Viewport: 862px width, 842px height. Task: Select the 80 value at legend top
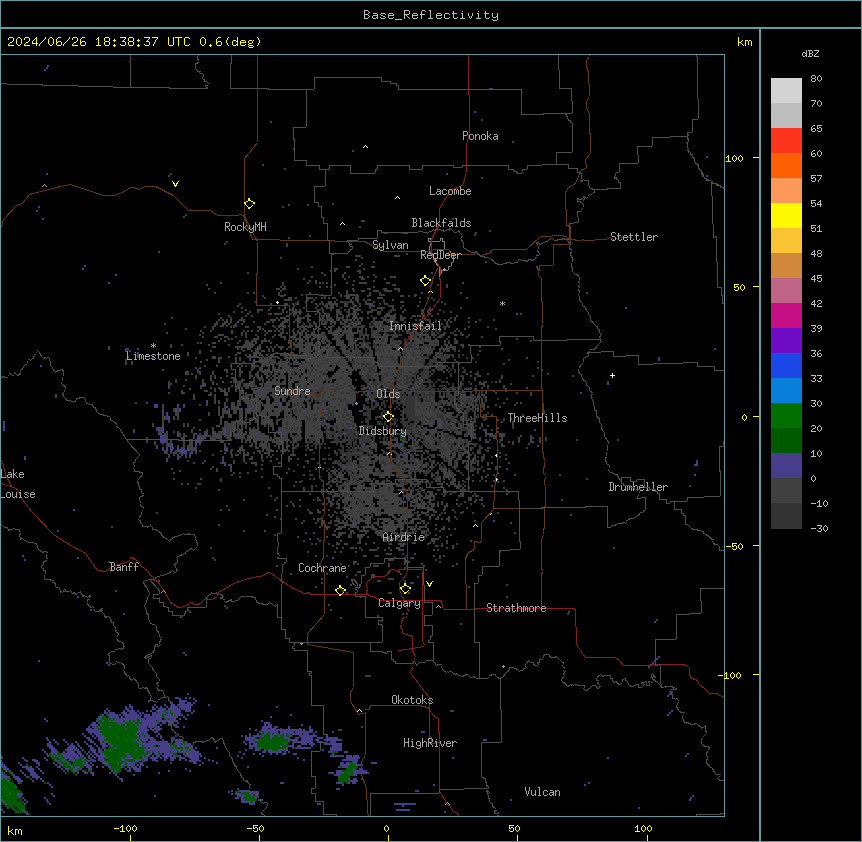[x=816, y=79]
